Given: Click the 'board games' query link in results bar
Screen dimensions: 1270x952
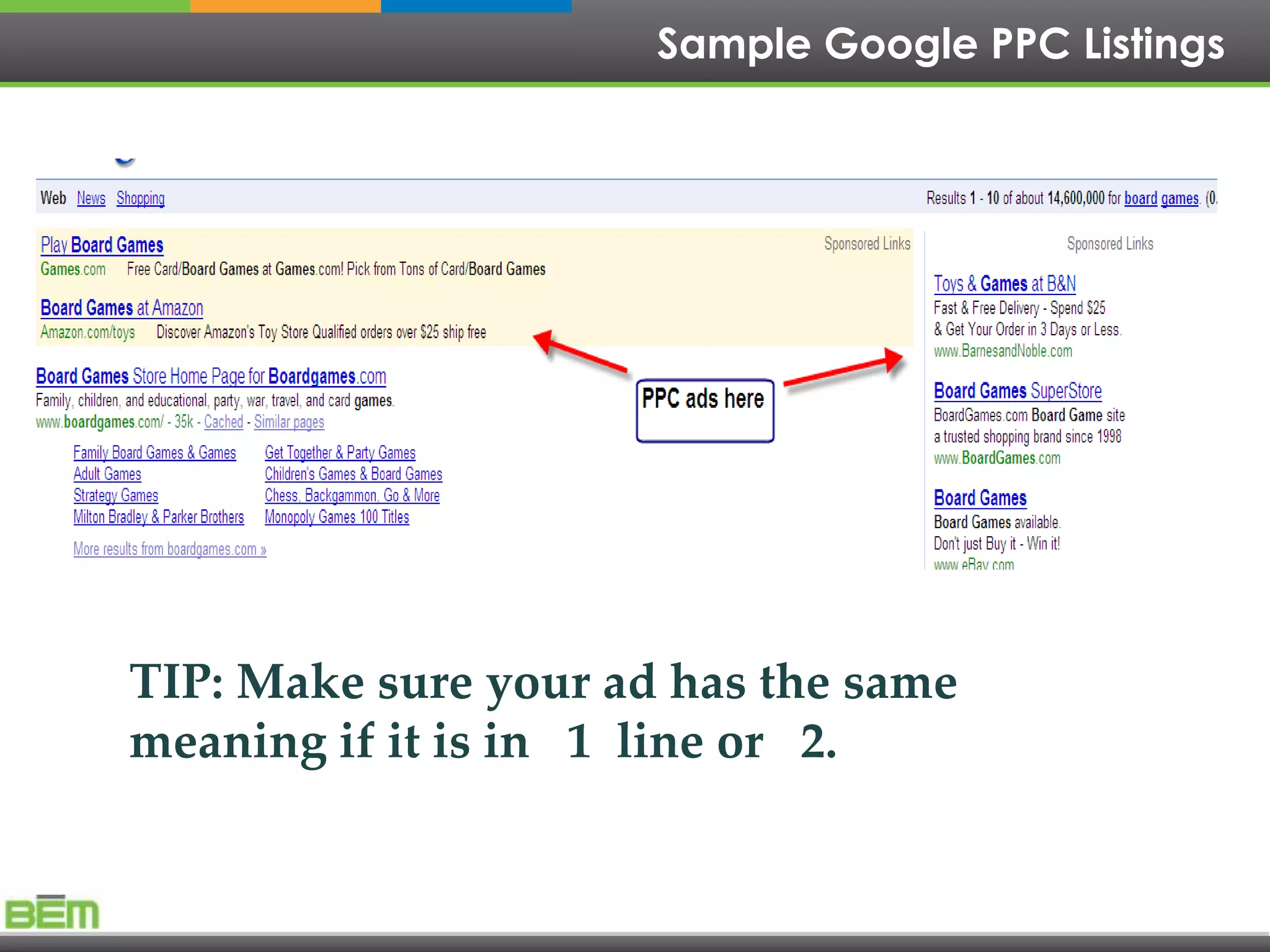Looking at the screenshot, I should pyautogui.click(x=1161, y=198).
